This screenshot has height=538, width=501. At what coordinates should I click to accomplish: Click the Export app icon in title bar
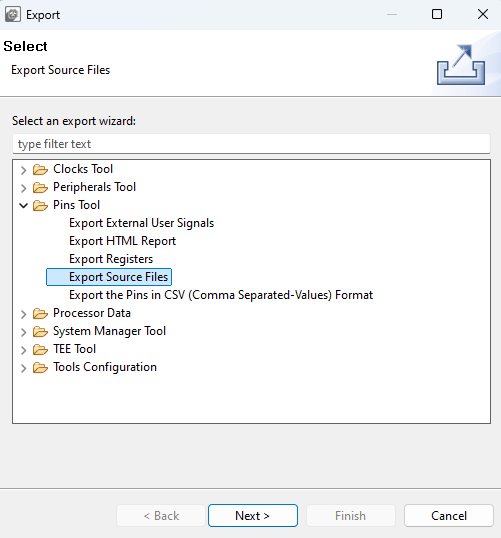(13, 14)
